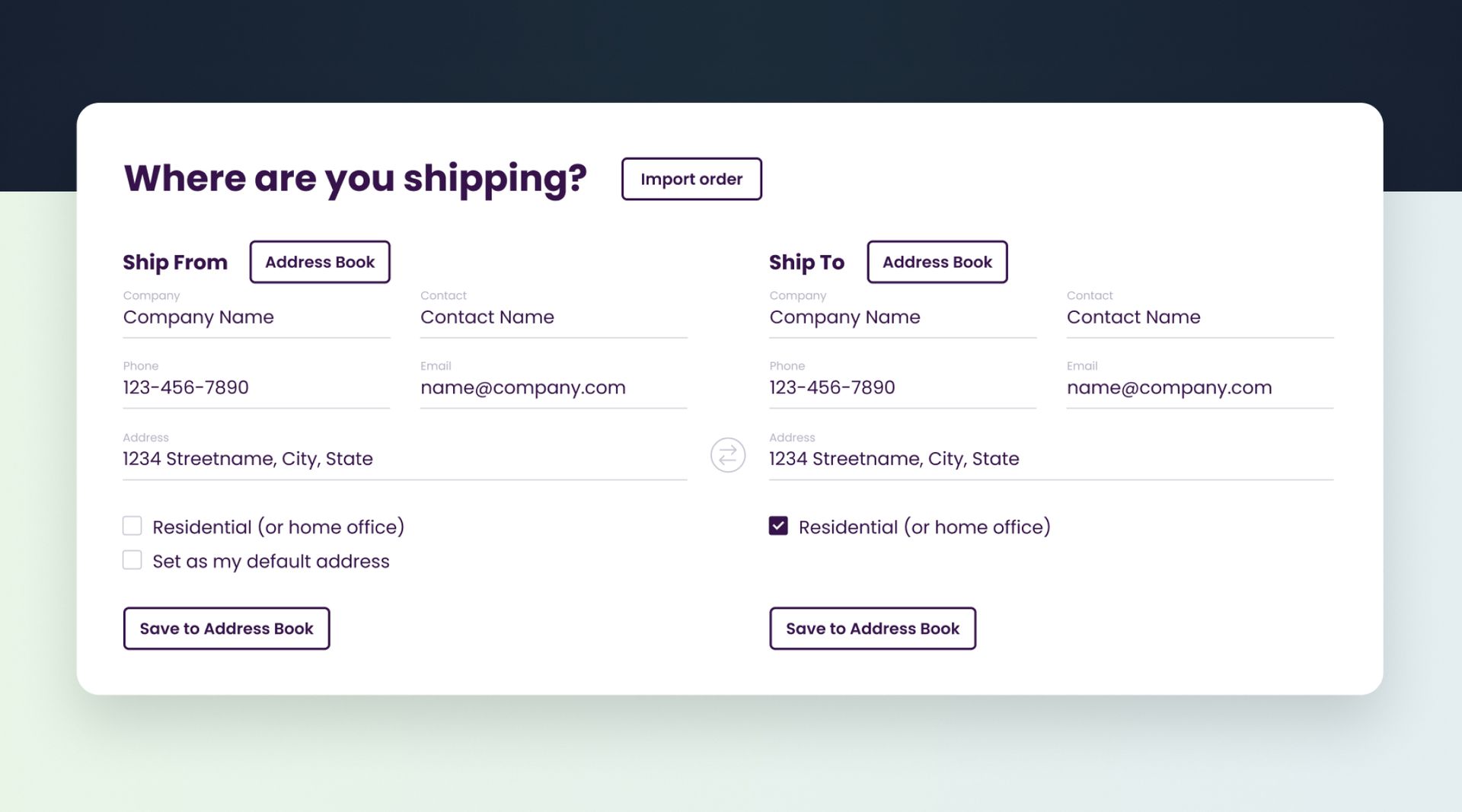Save Ship From address to Address Book
Screen dimensions: 1462x812
pos(226,629)
